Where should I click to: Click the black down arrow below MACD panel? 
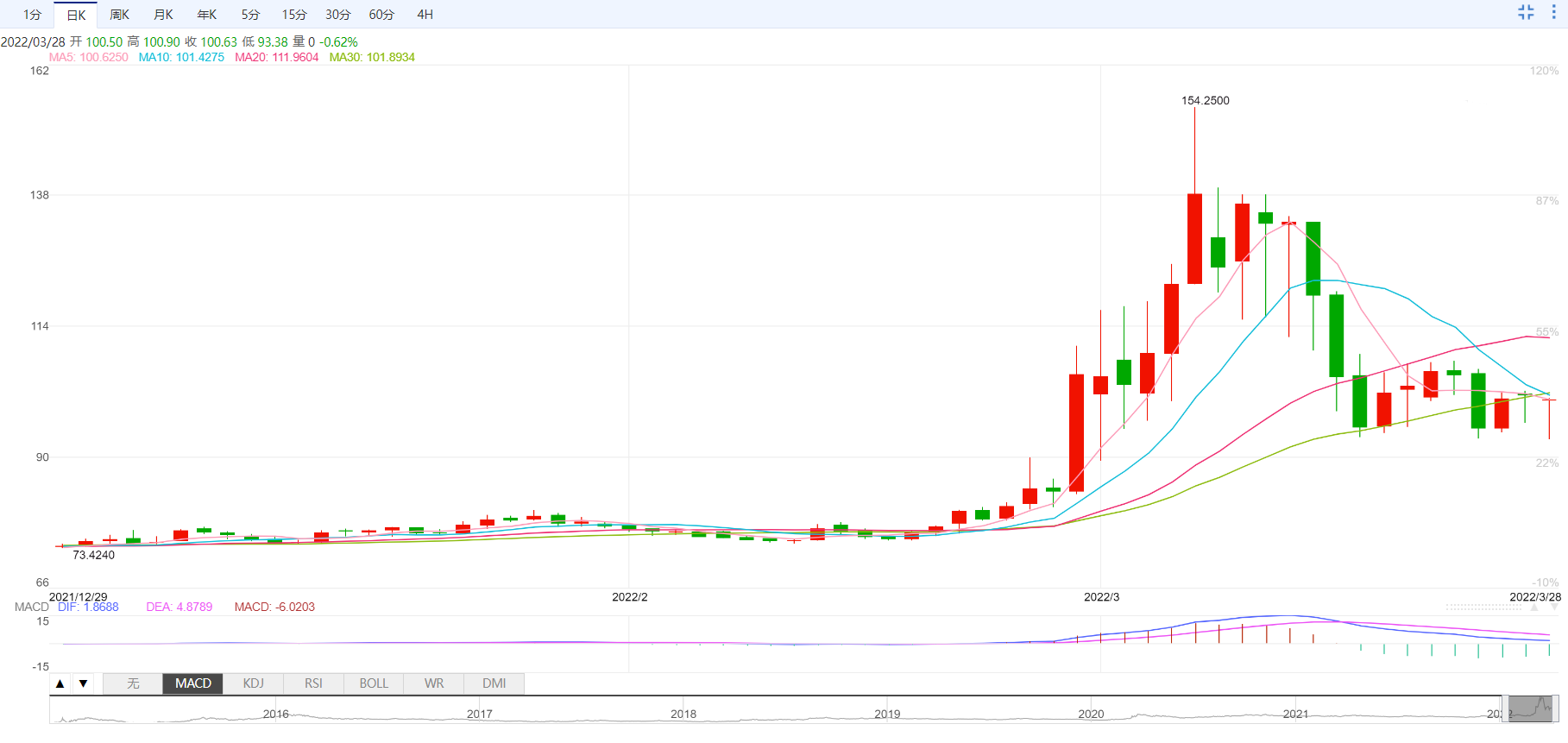(x=83, y=683)
